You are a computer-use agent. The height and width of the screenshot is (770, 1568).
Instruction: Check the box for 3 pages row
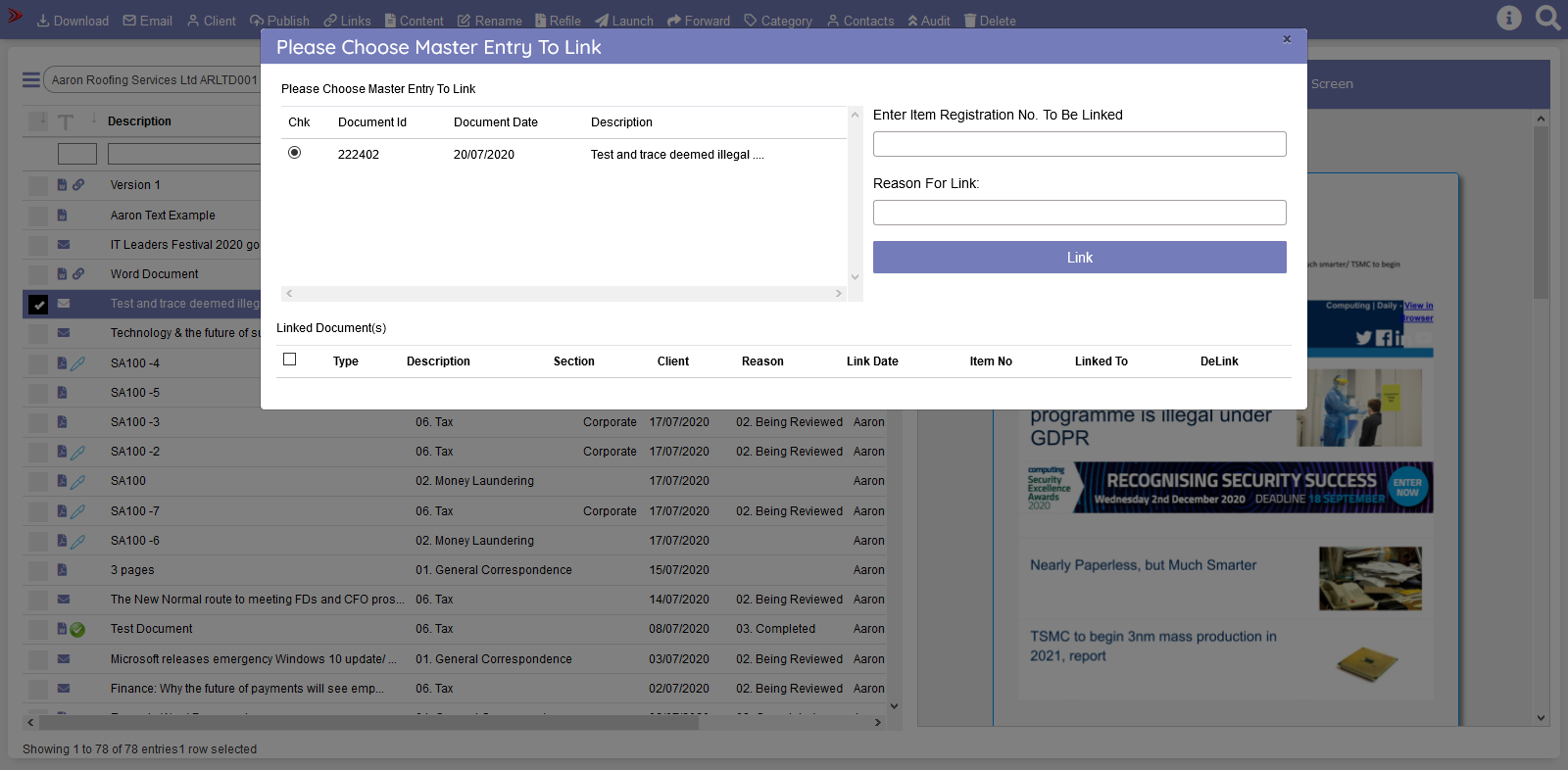coord(38,570)
